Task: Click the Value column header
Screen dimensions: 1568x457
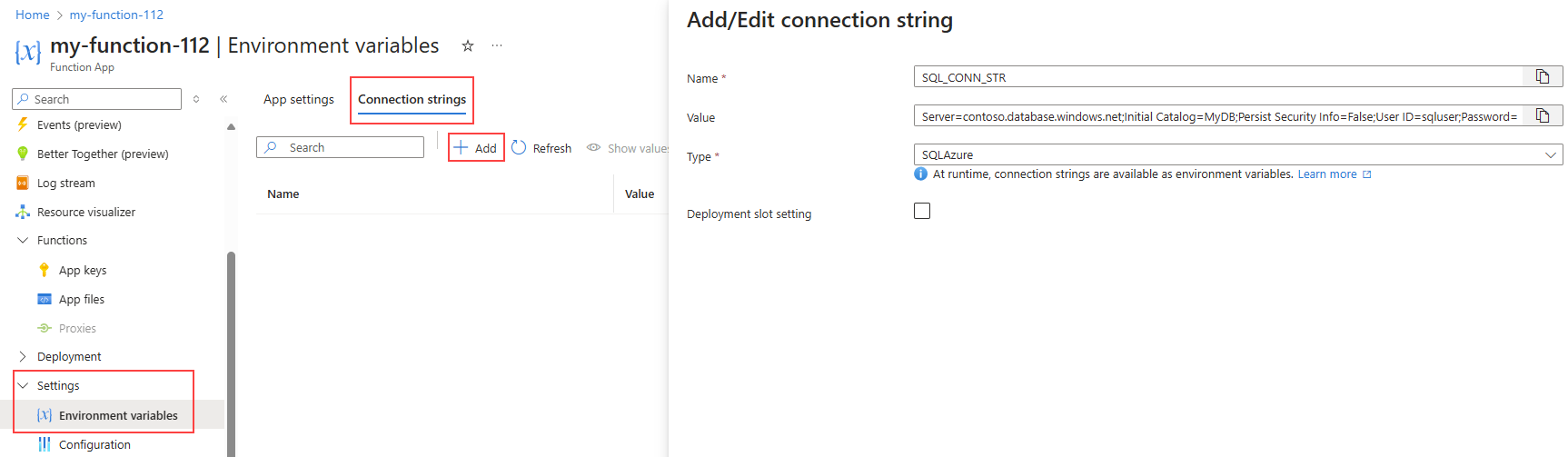Action: click(640, 194)
